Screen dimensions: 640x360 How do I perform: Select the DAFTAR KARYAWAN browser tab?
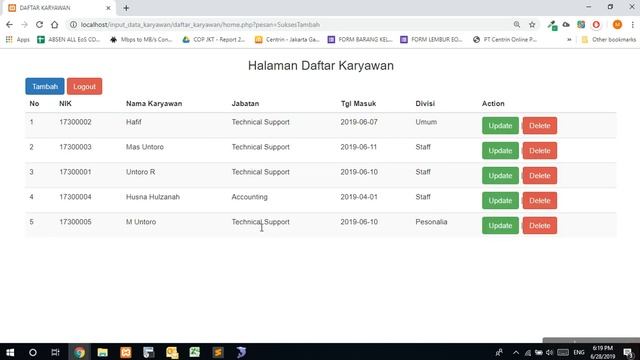(x=59, y=8)
